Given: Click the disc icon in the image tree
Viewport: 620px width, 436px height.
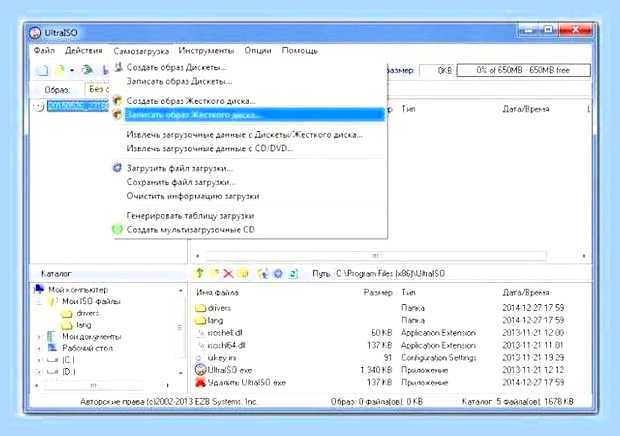Looking at the screenshot, I should pos(39,106).
